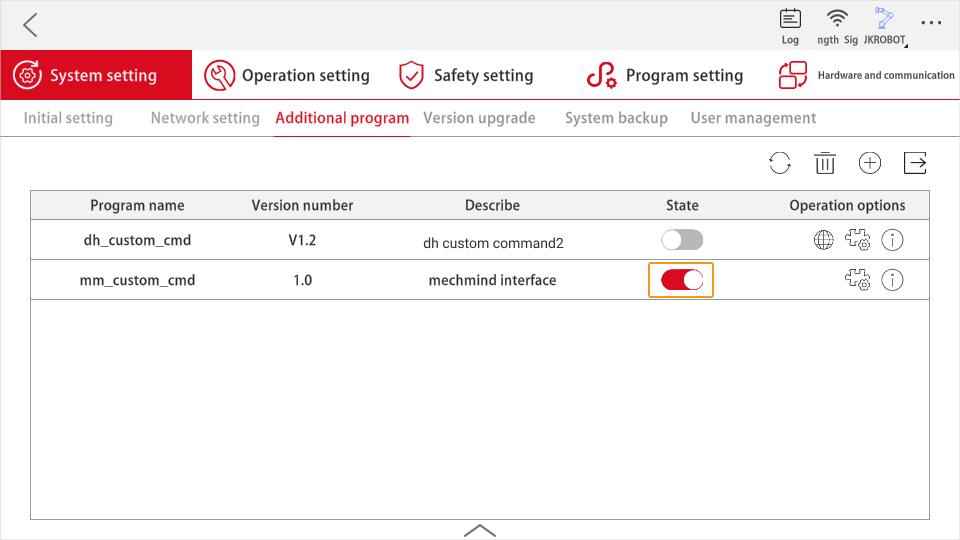The image size is (960, 540).
Task: Open the Network setting sub-tab
Action: [x=205, y=118]
